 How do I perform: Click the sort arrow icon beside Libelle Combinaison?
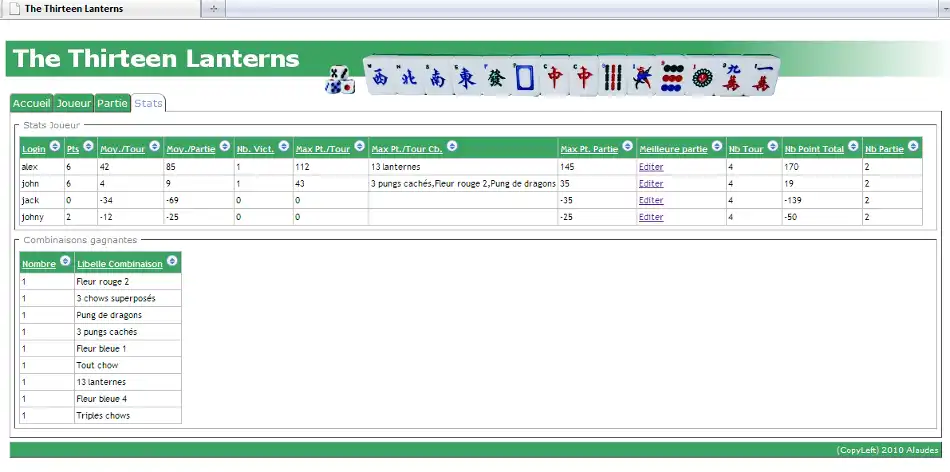172,261
